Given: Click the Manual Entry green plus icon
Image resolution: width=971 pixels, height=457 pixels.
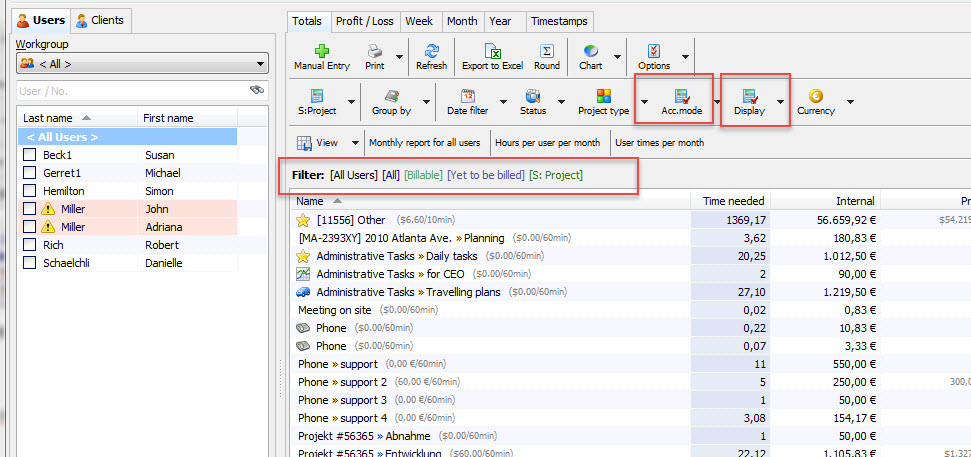Looking at the screenshot, I should (321, 51).
